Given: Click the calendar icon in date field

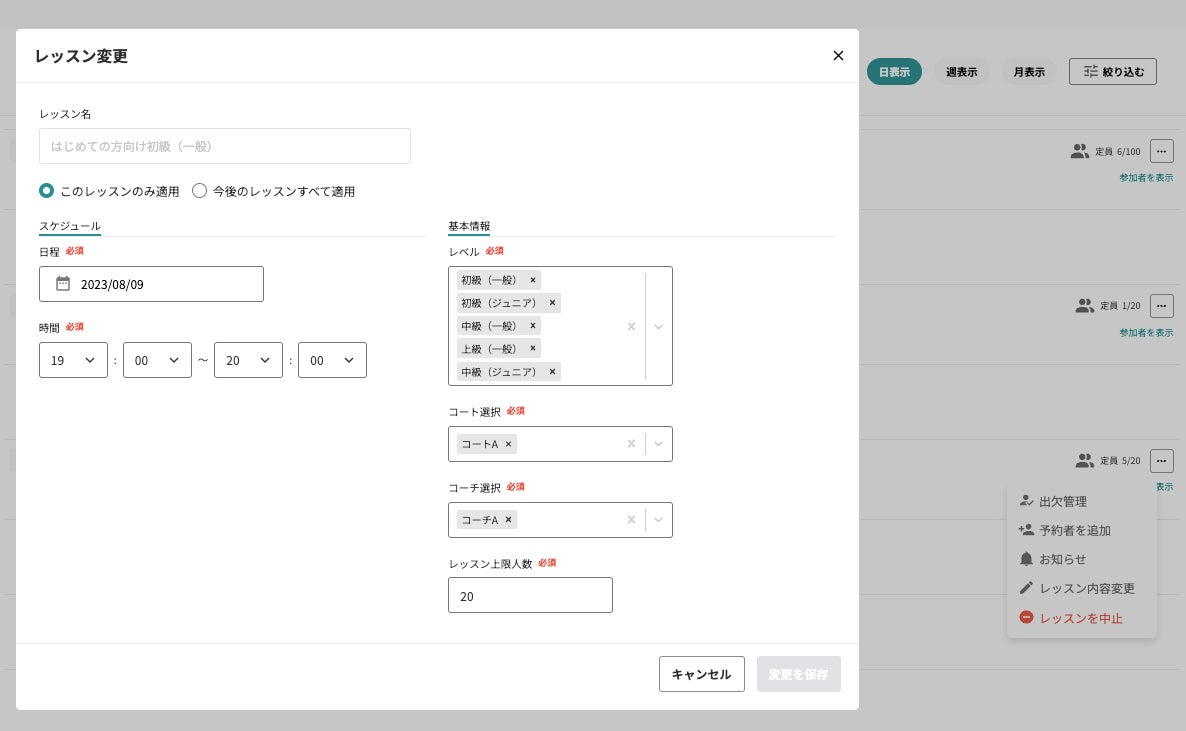Looking at the screenshot, I should 63,284.
